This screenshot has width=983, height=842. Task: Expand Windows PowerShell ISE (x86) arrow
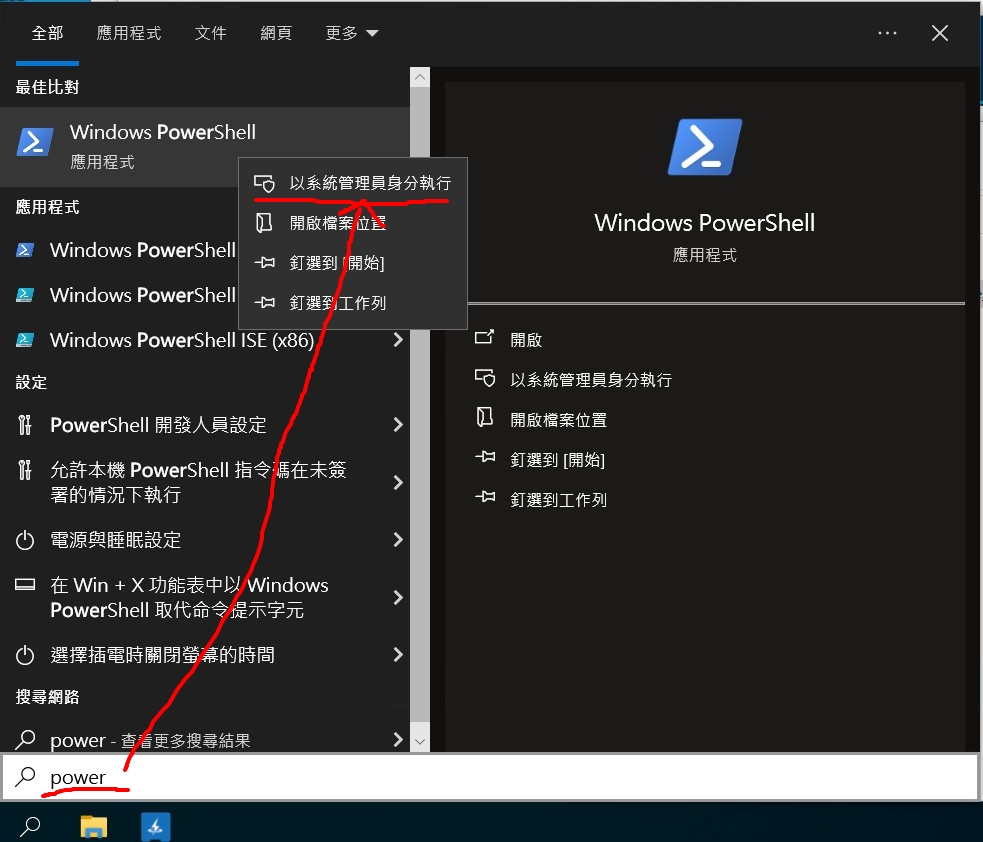tap(397, 340)
